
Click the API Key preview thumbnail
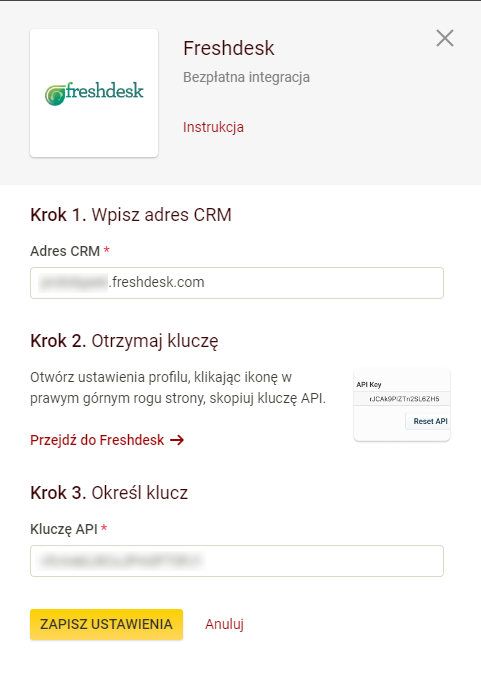pyautogui.click(x=402, y=405)
